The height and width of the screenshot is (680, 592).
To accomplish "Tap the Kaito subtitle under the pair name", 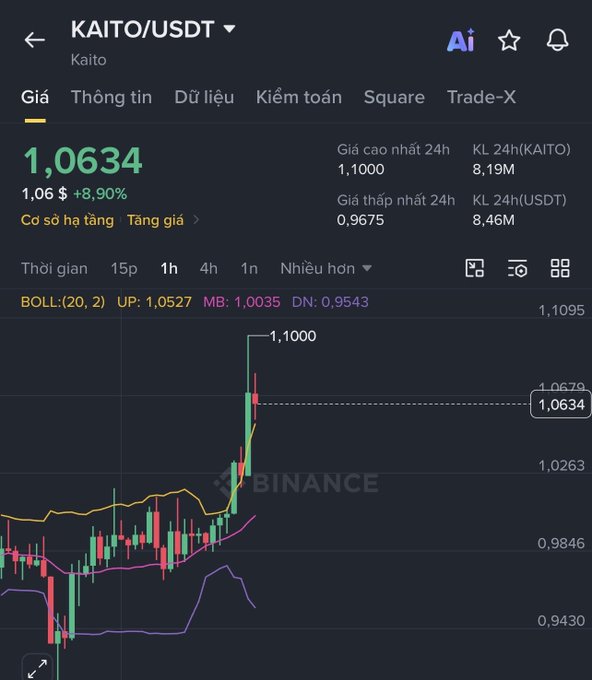I will pos(88,60).
